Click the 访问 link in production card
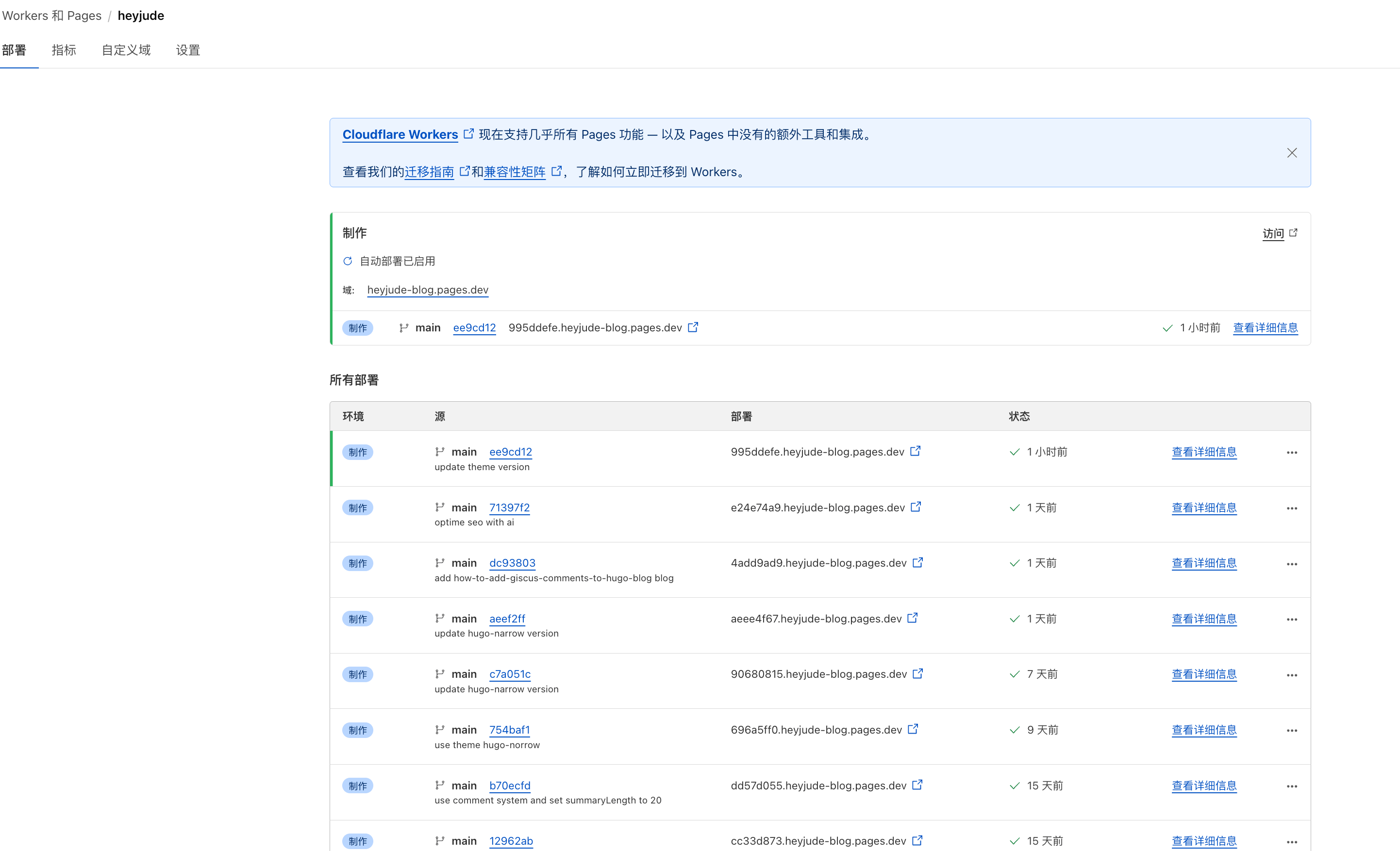Viewport: 1400px width, 851px height. [1273, 233]
